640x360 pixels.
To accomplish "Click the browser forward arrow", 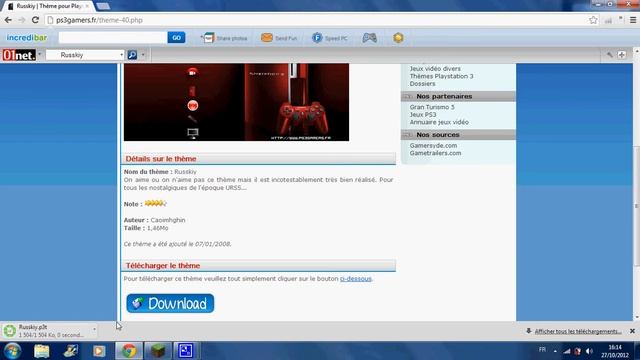I will (x=22, y=20).
